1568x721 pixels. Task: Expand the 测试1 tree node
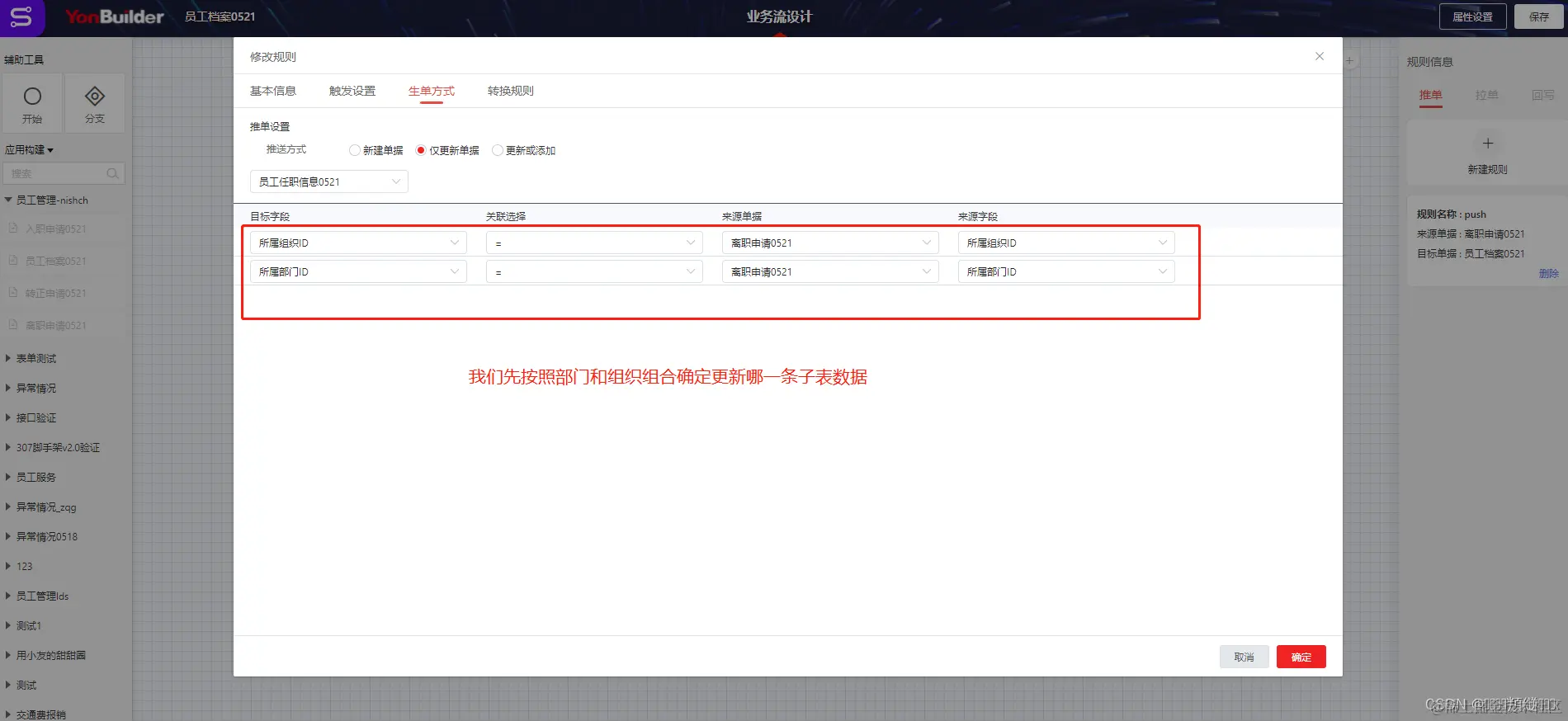pos(8,625)
